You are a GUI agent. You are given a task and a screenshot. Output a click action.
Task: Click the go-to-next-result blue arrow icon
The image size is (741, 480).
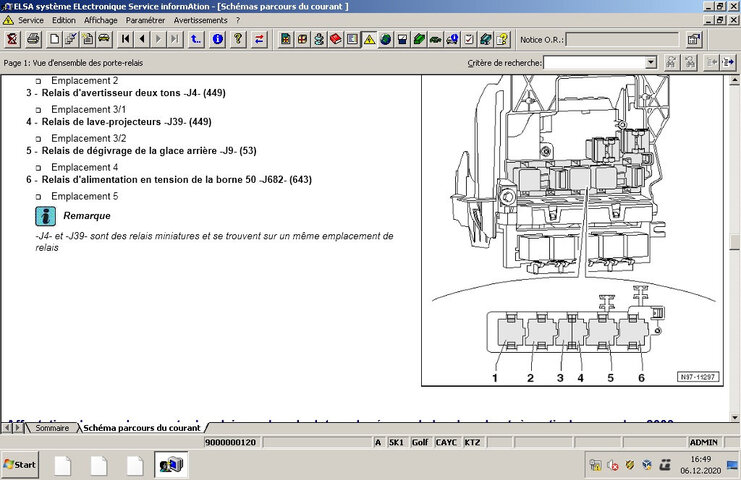click(728, 62)
